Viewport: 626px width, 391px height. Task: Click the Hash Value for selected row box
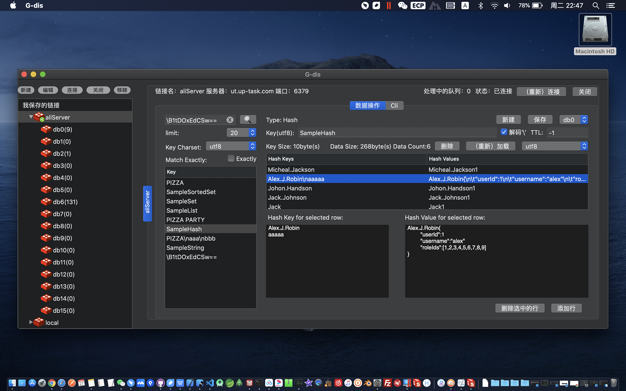(496, 261)
